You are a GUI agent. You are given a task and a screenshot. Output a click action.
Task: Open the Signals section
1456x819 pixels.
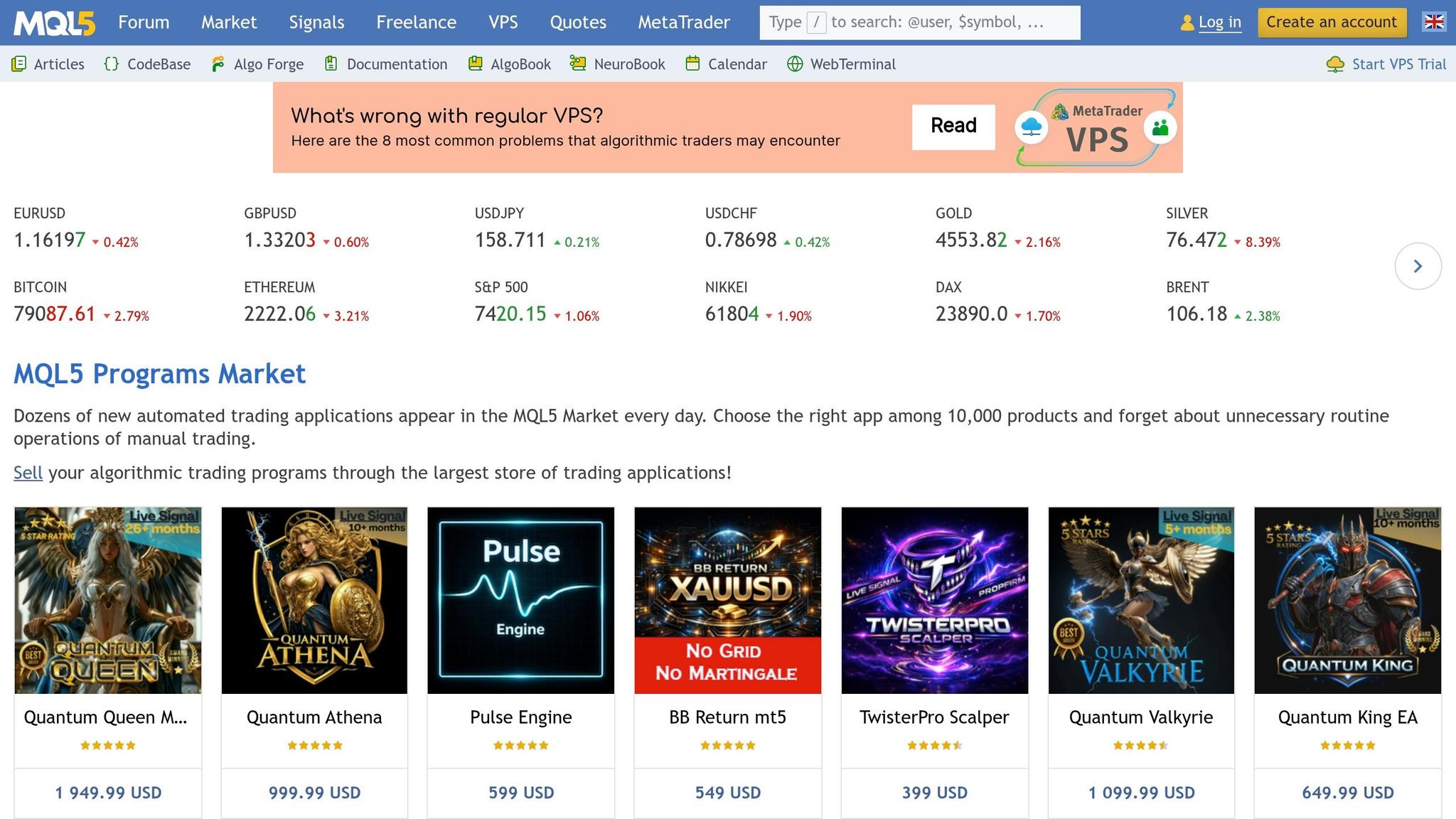coord(316,23)
